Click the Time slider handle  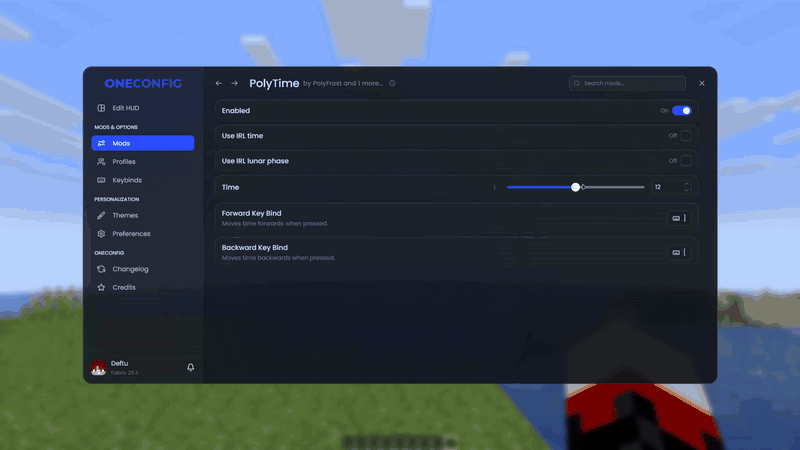click(576, 187)
